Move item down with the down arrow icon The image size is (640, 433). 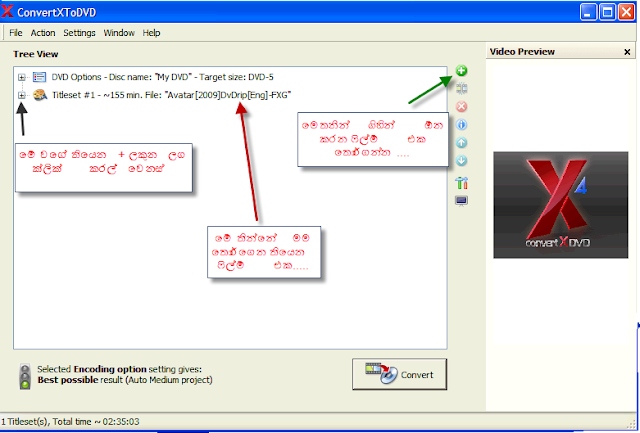click(461, 160)
